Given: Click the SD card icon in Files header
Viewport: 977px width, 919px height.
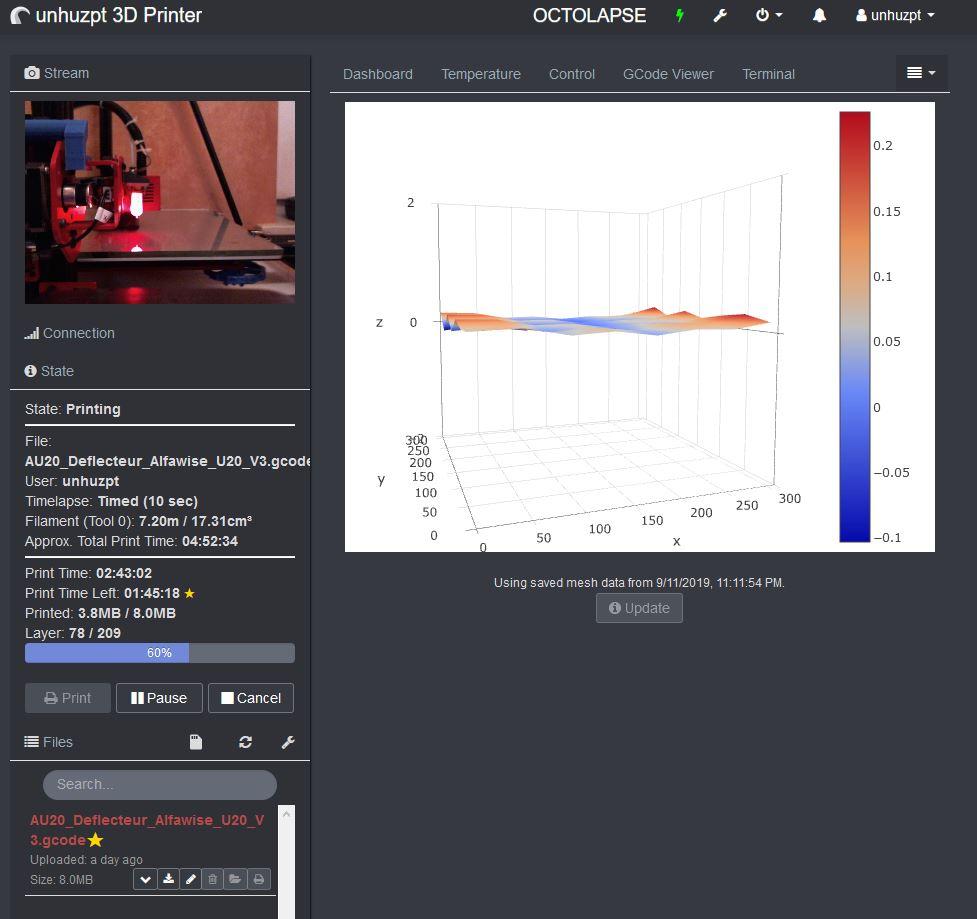Looking at the screenshot, I should [x=196, y=742].
